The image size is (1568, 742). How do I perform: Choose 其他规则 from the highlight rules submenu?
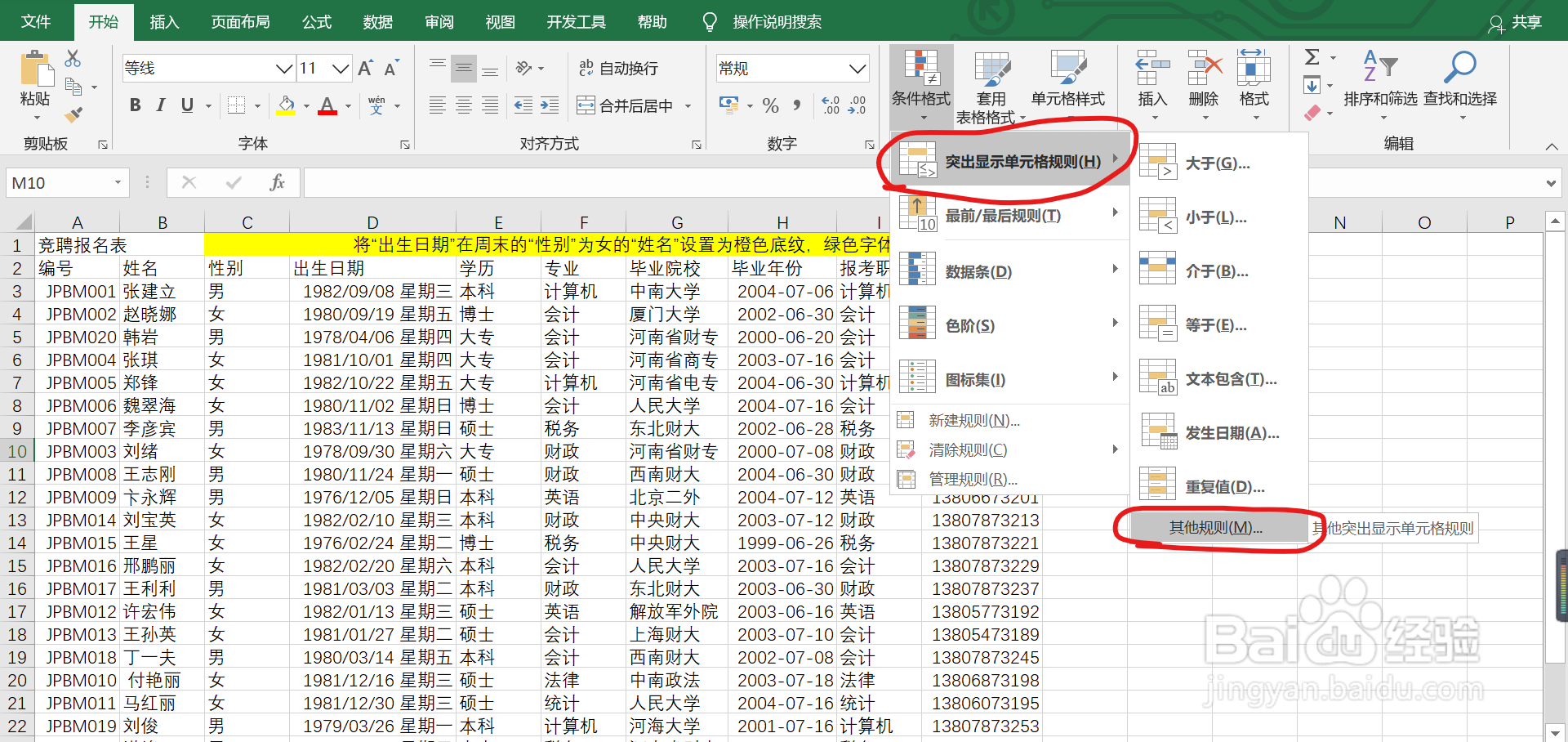[x=1214, y=527]
